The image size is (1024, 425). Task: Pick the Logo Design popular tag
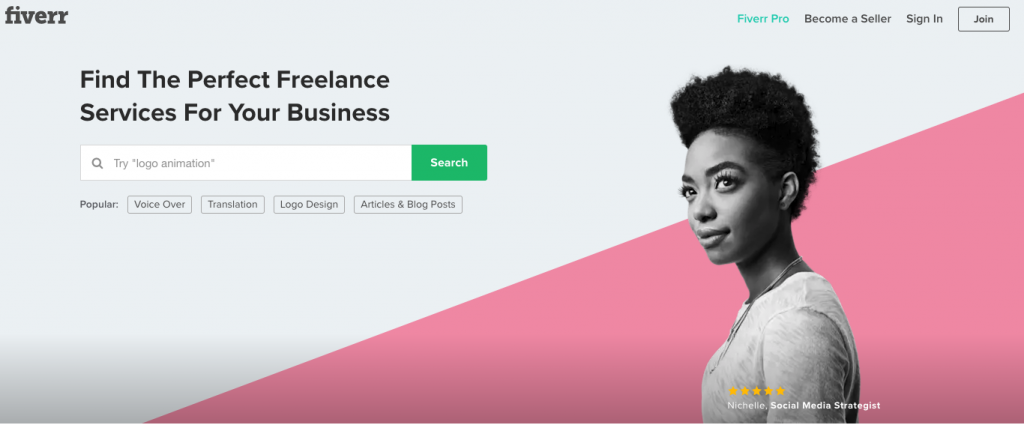[x=309, y=204]
